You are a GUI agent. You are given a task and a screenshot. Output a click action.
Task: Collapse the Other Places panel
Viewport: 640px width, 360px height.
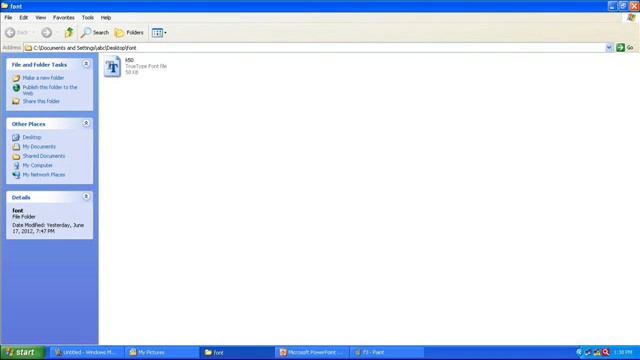(86, 123)
